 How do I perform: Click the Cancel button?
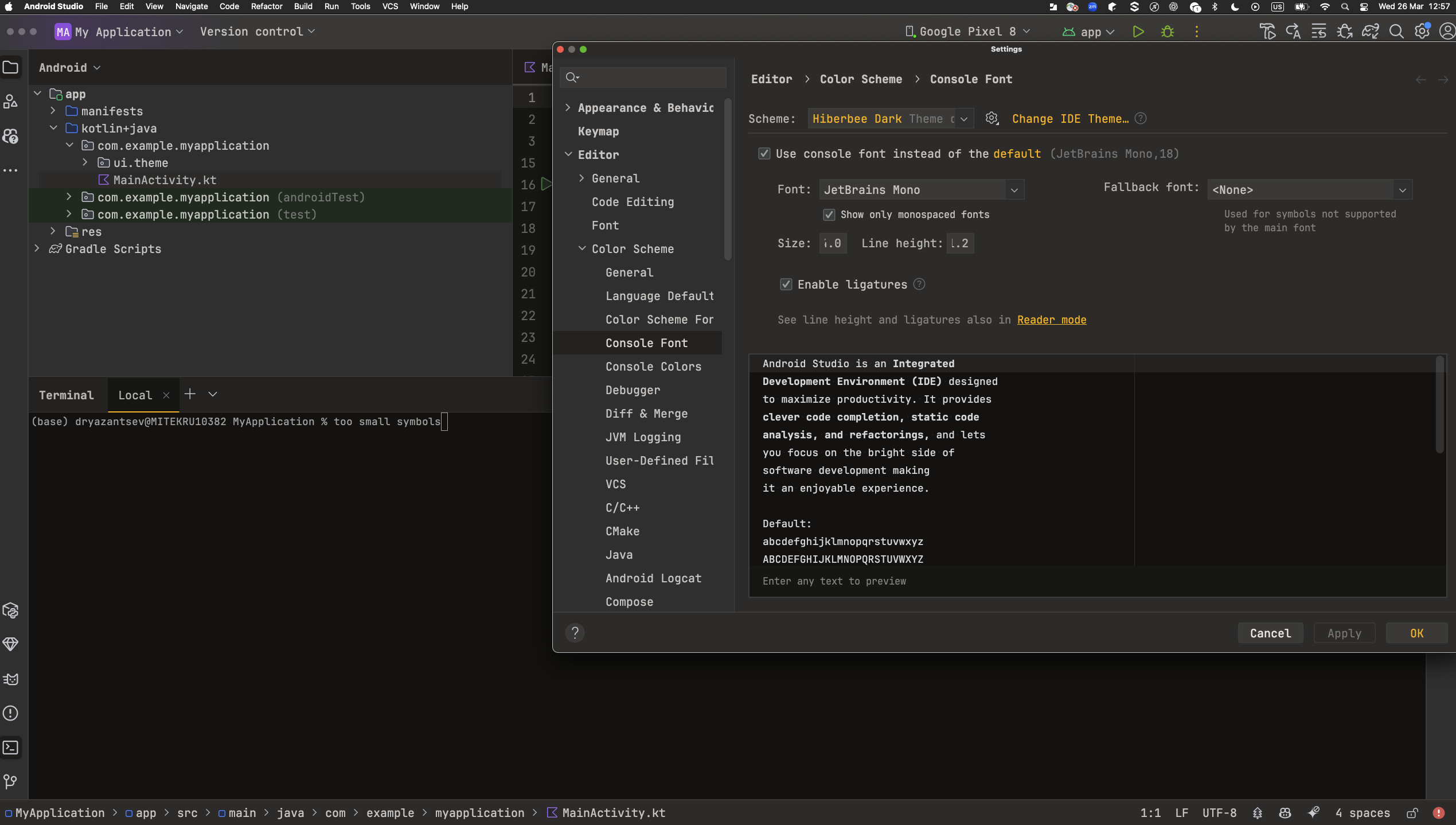coord(1270,633)
